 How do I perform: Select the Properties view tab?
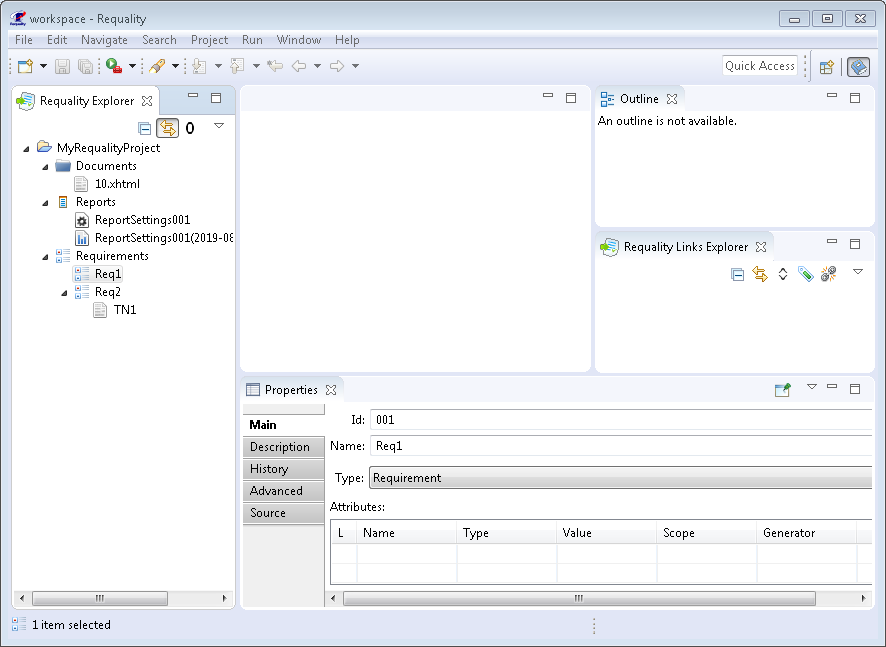pos(291,390)
